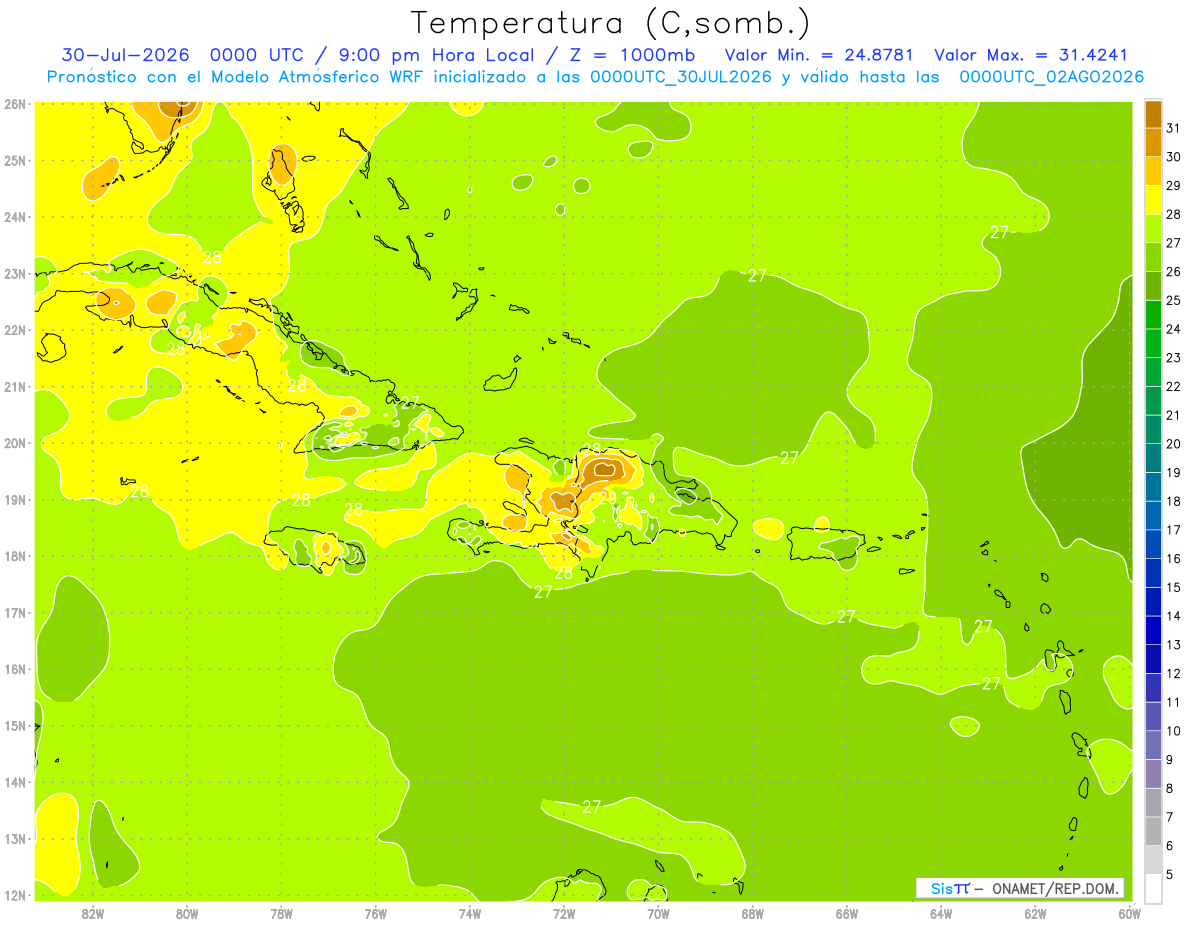The height and width of the screenshot is (927, 1200).
Task: Click the blue swatch between 15 and 16
Action: click(x=1153, y=574)
